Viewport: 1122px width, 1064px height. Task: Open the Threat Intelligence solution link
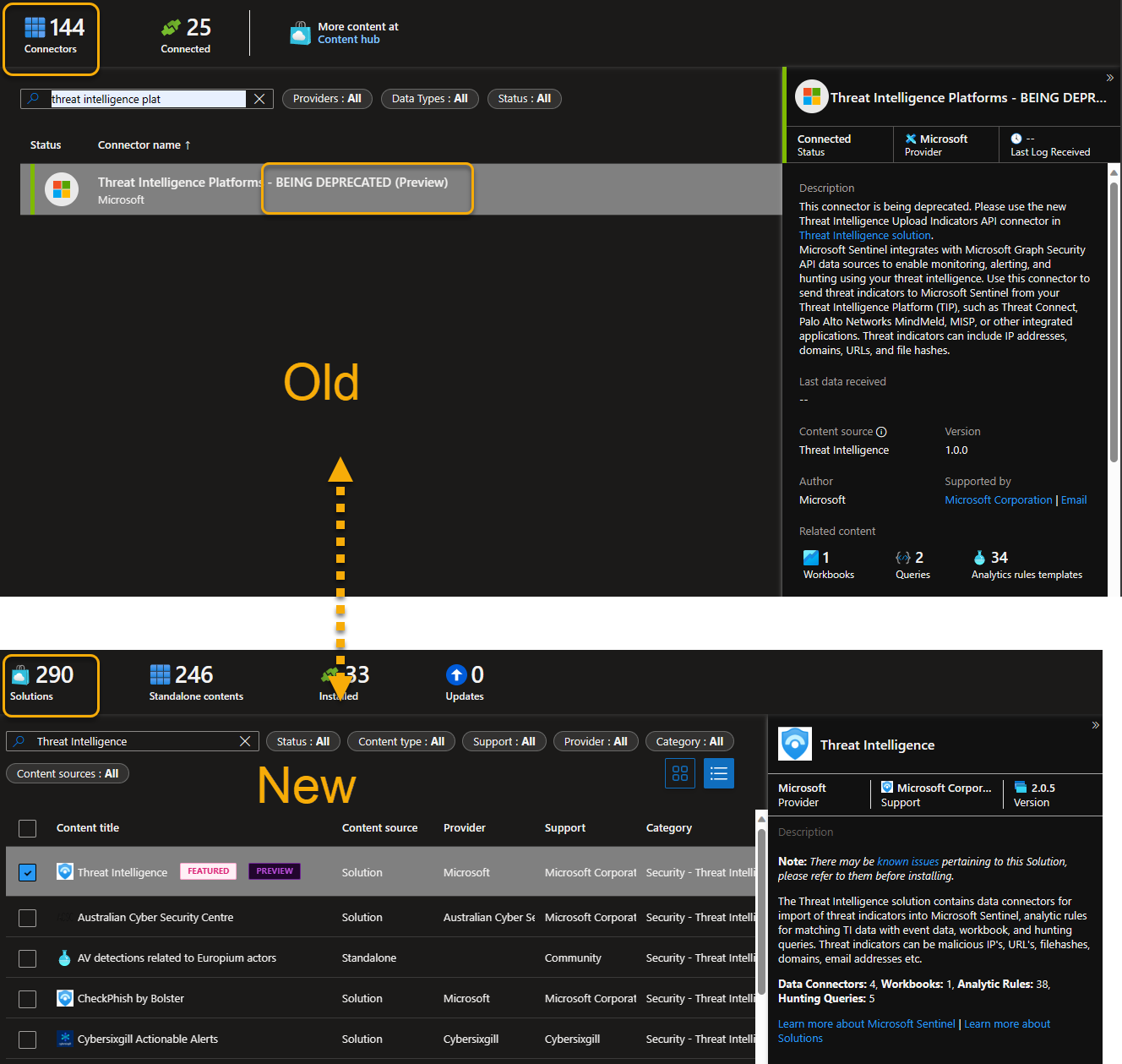(864, 236)
